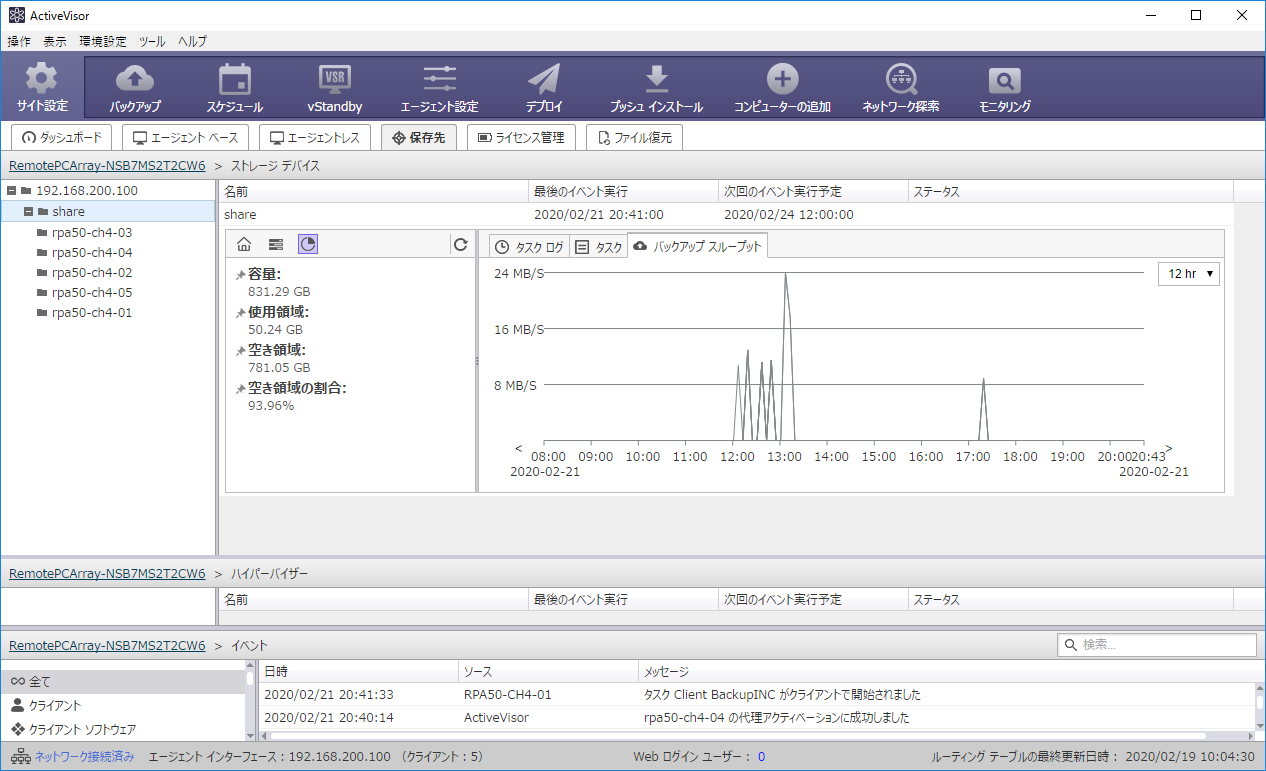The width and height of the screenshot is (1266, 771).
Task: Collapse the 192.168.200.100 tree node
Action: 11,191
